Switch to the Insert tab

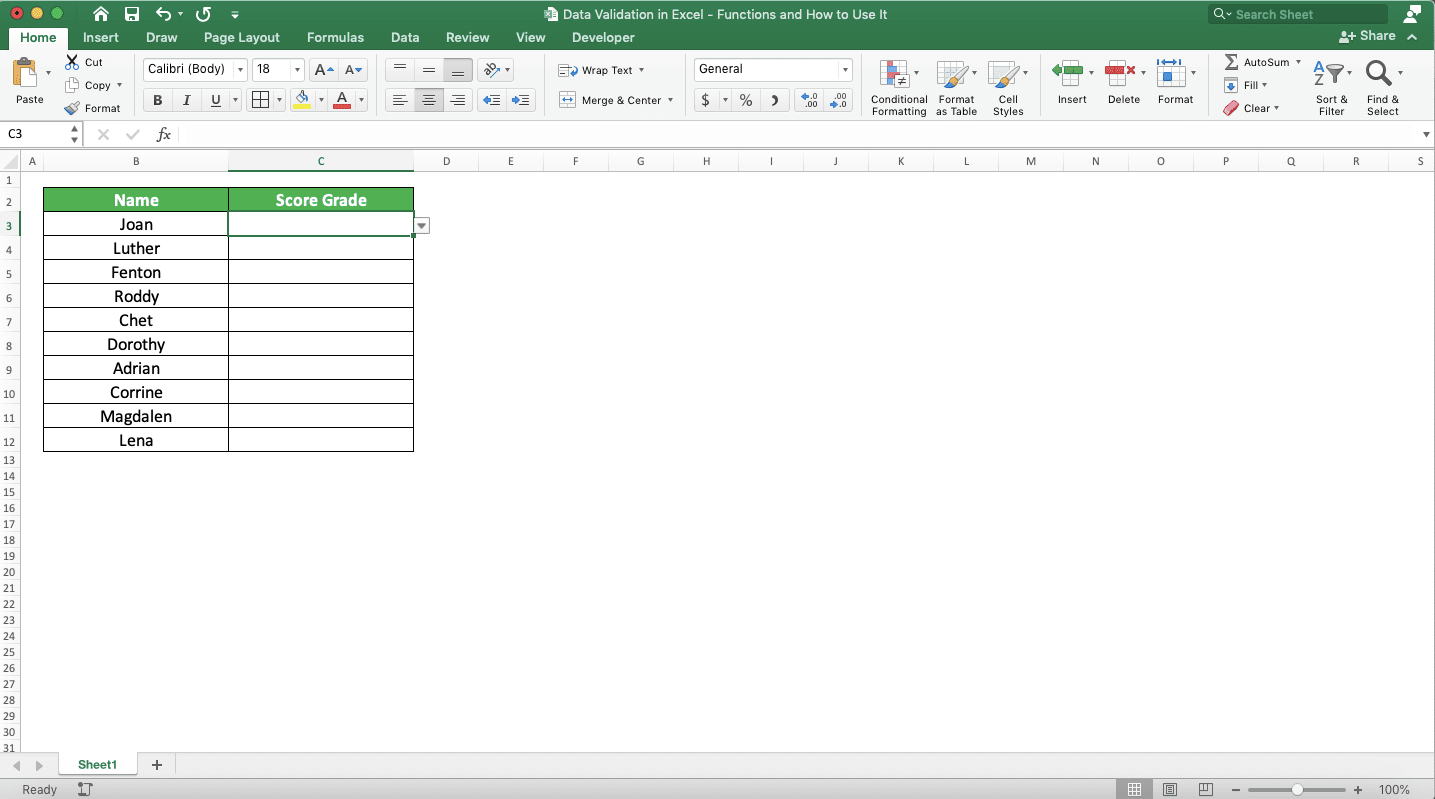(x=101, y=37)
